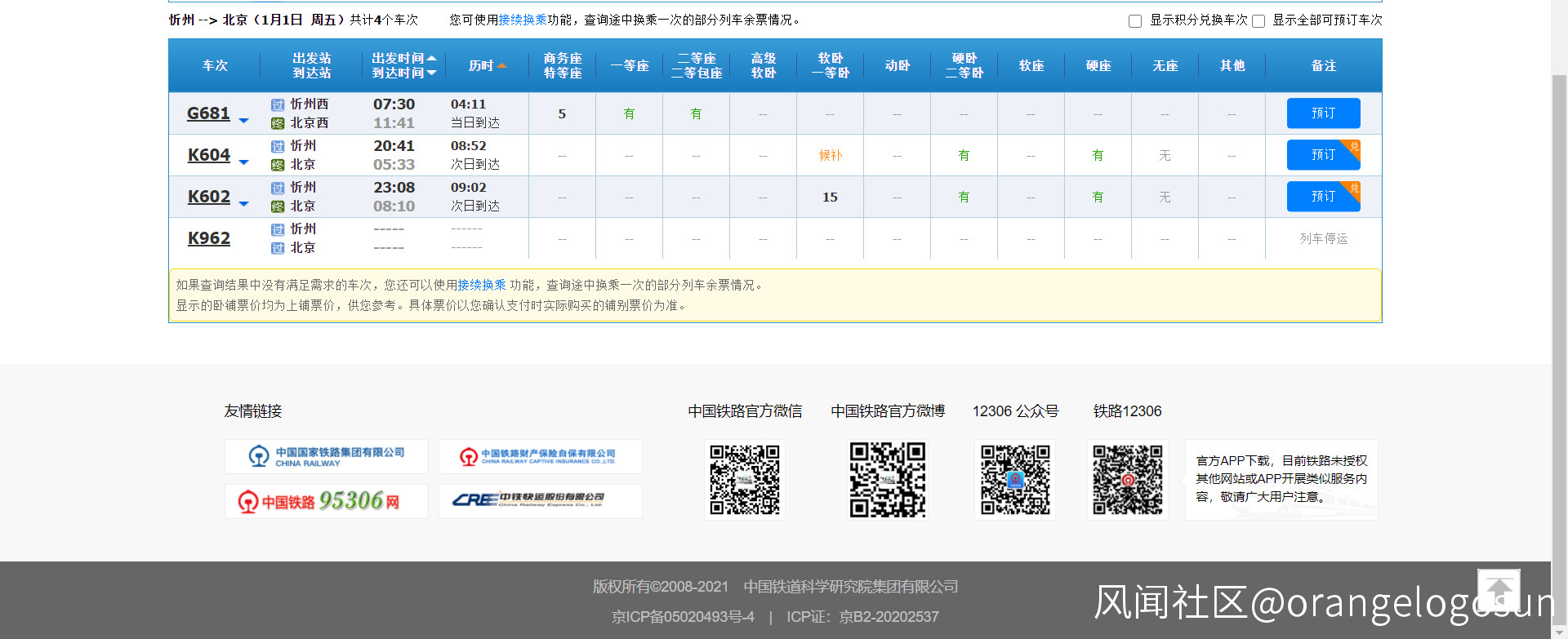Image resolution: width=1568 pixels, height=639 pixels.
Task: Expand stop details for train G681
Action: click(x=243, y=121)
